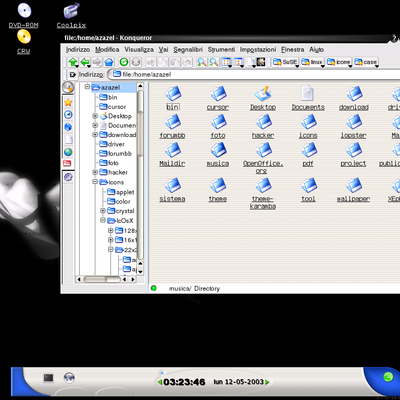The height and width of the screenshot is (400, 400).
Task: Click the grey Forward arrow in toolbar
Action: [97, 62]
